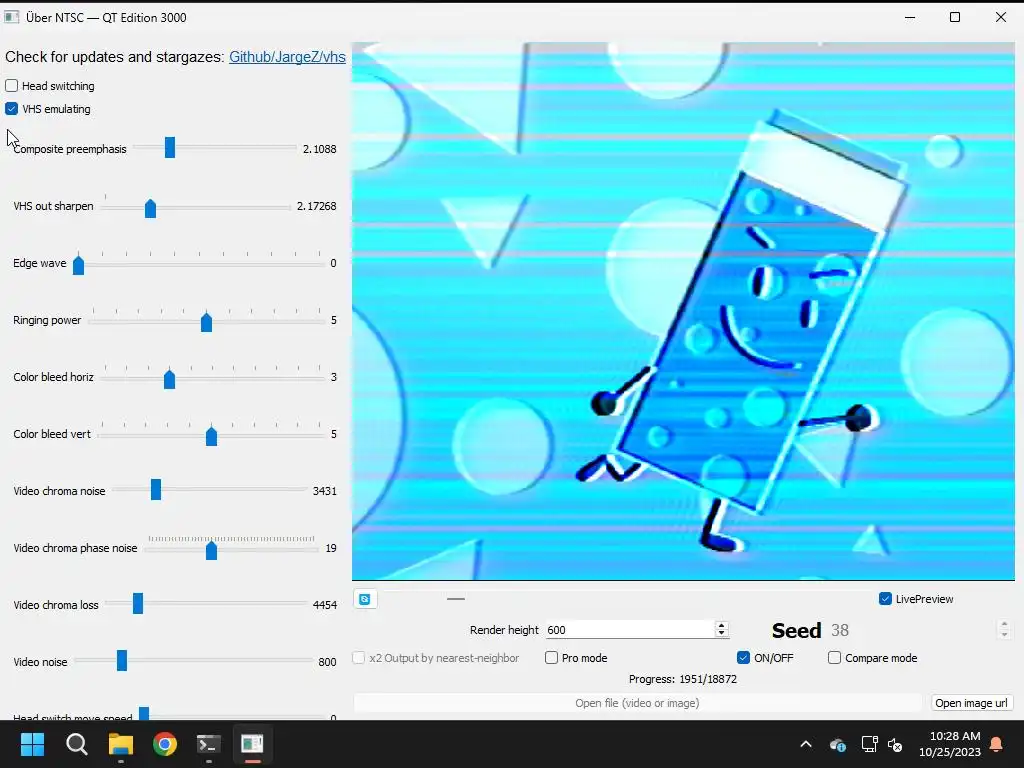Enable the Head switching checkbox
This screenshot has height=768, width=1024.
tap(11, 86)
